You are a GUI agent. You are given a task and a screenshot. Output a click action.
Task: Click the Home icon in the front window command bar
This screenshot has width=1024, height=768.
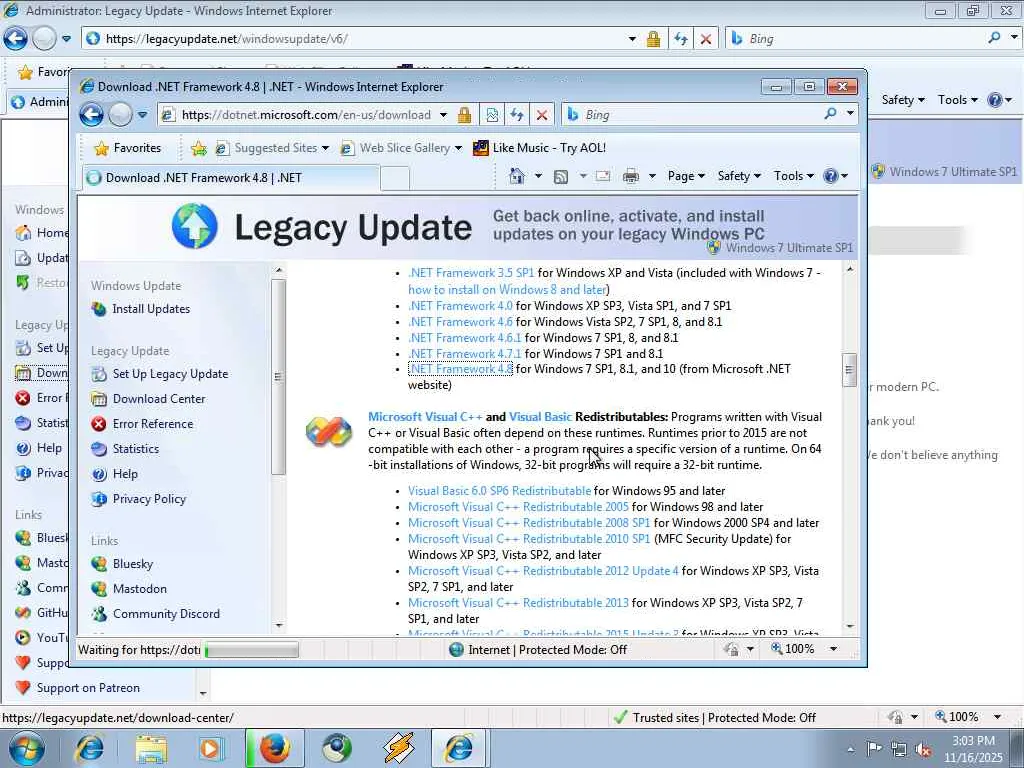pyautogui.click(x=517, y=176)
